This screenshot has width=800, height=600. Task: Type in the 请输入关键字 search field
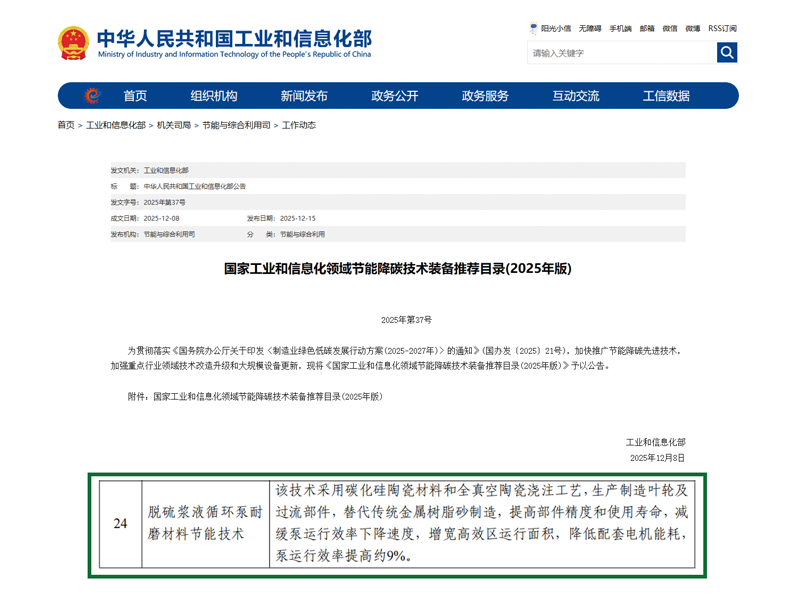pos(620,53)
